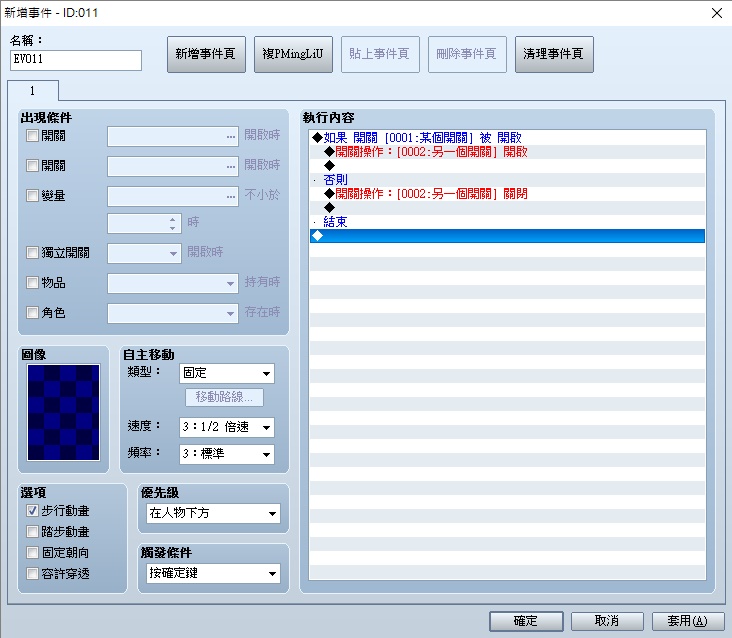
Task: Click the 變量 value spinner arrows
Action: pyautogui.click(x=173, y=224)
